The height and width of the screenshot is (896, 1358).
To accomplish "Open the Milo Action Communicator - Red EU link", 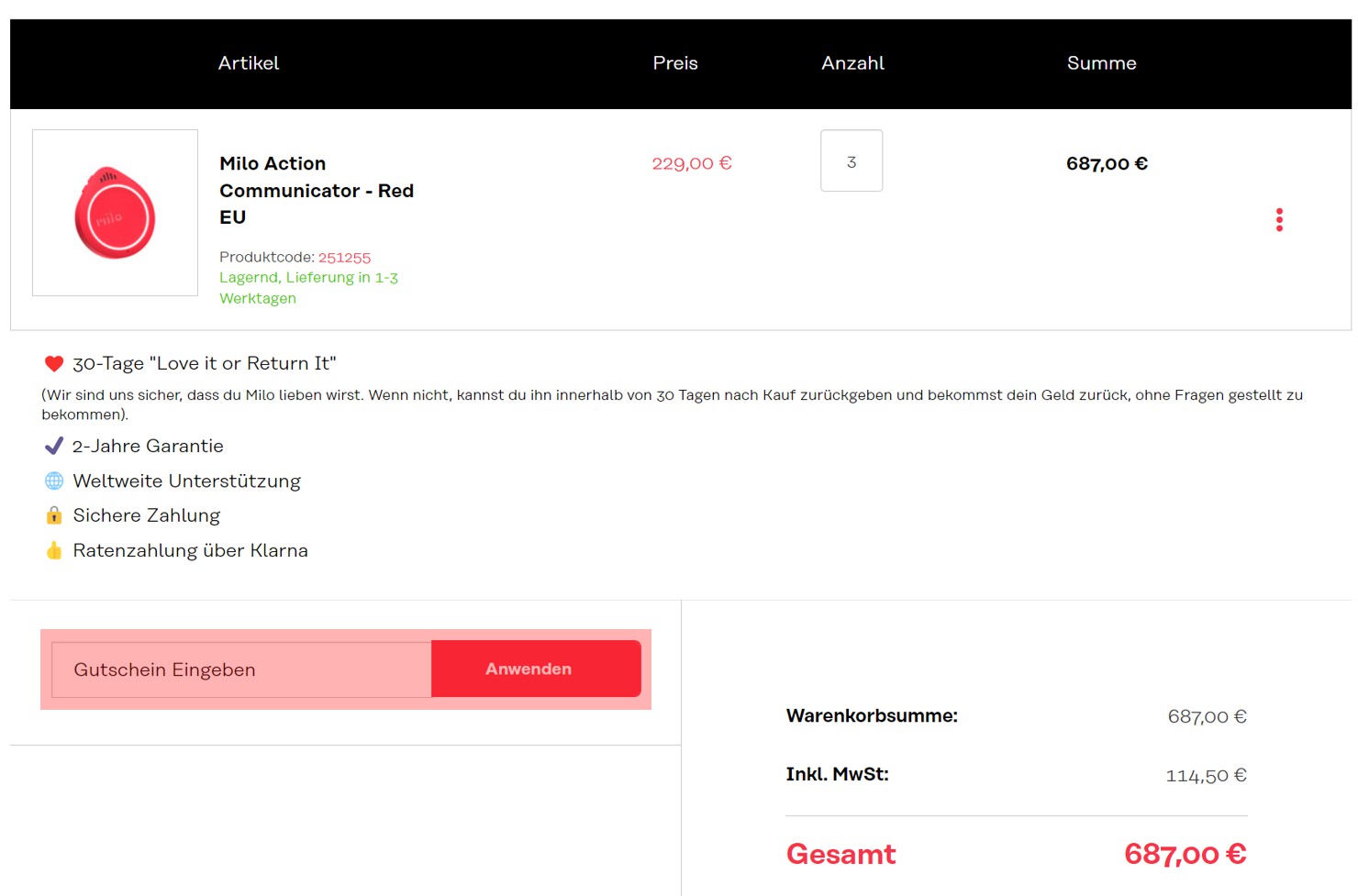I will coord(317,190).
